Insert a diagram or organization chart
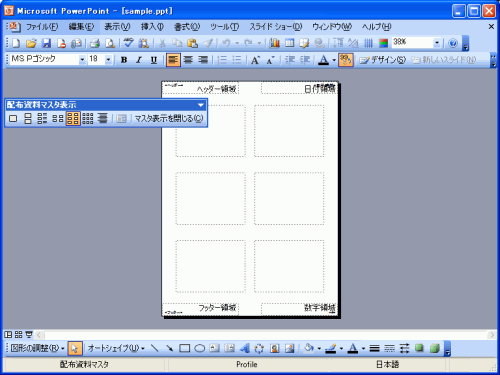The height and width of the screenshot is (375, 500). [259, 348]
